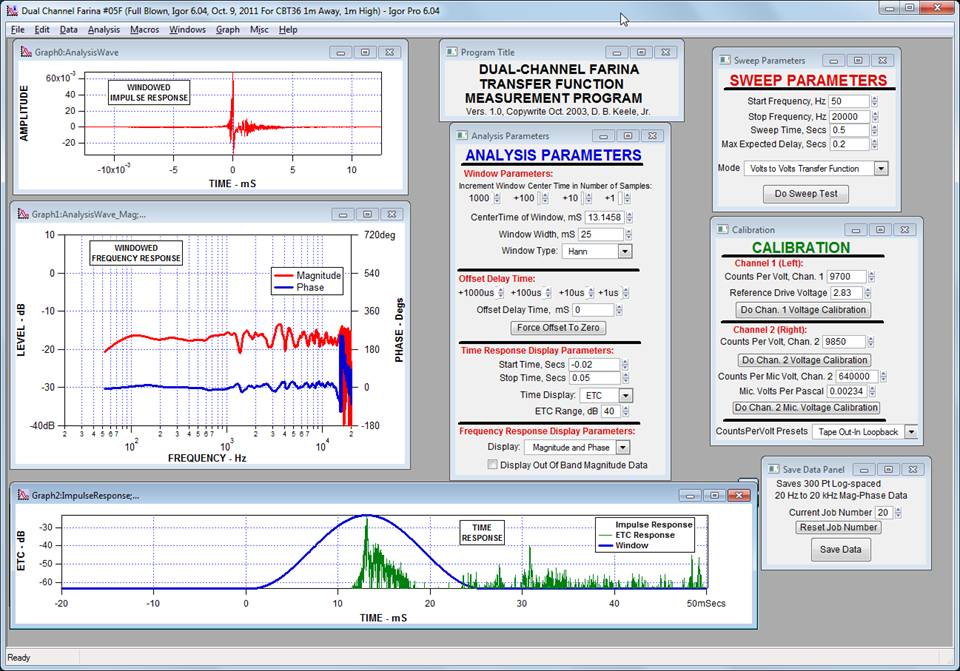Click the Offset Delay Time mS field
The width and height of the screenshot is (960, 671).
point(593,310)
